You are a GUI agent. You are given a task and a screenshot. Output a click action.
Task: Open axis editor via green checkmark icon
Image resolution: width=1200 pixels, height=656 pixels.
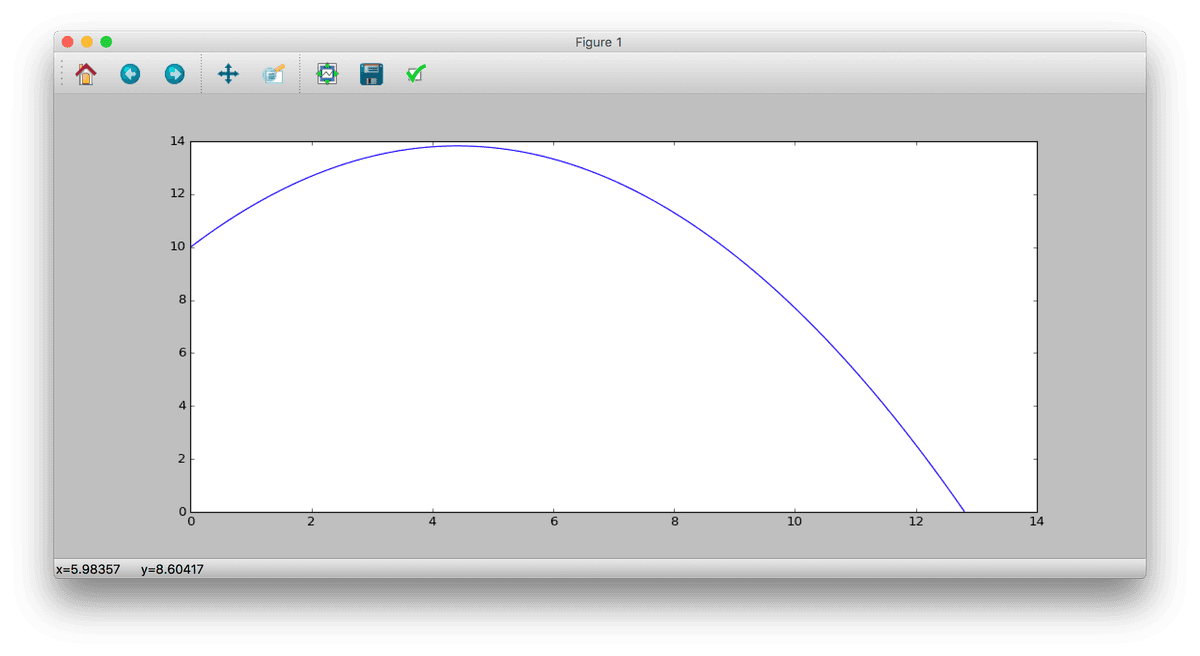click(x=415, y=74)
